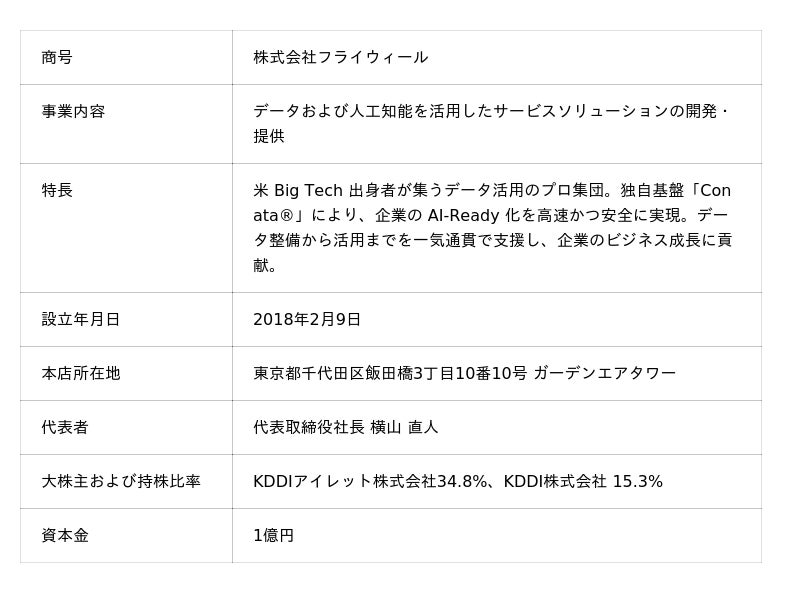Click the 本店所在地 label cell
This screenshot has width=800, height=593.
point(81,373)
